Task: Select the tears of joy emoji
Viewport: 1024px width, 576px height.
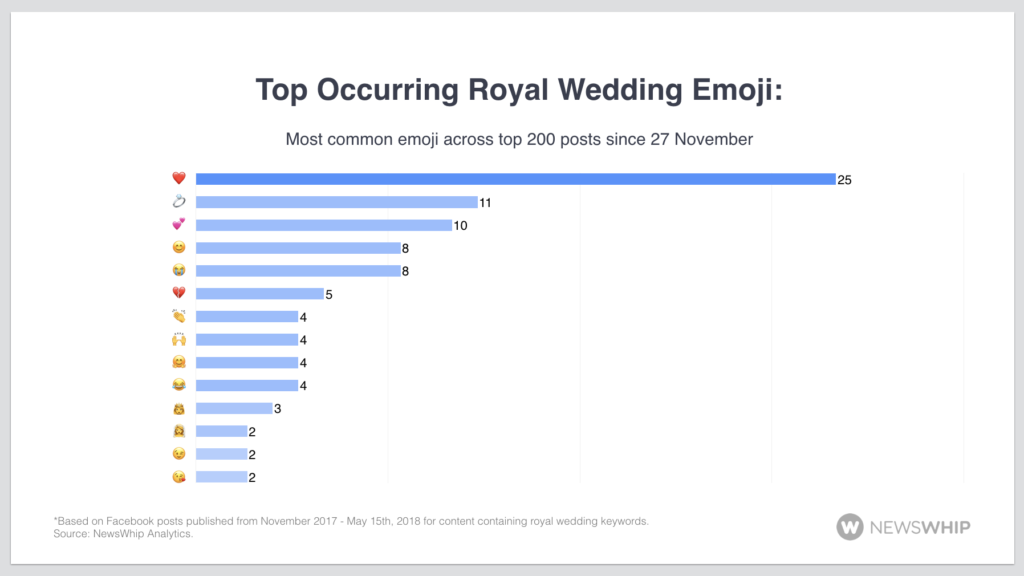Action: [x=179, y=386]
